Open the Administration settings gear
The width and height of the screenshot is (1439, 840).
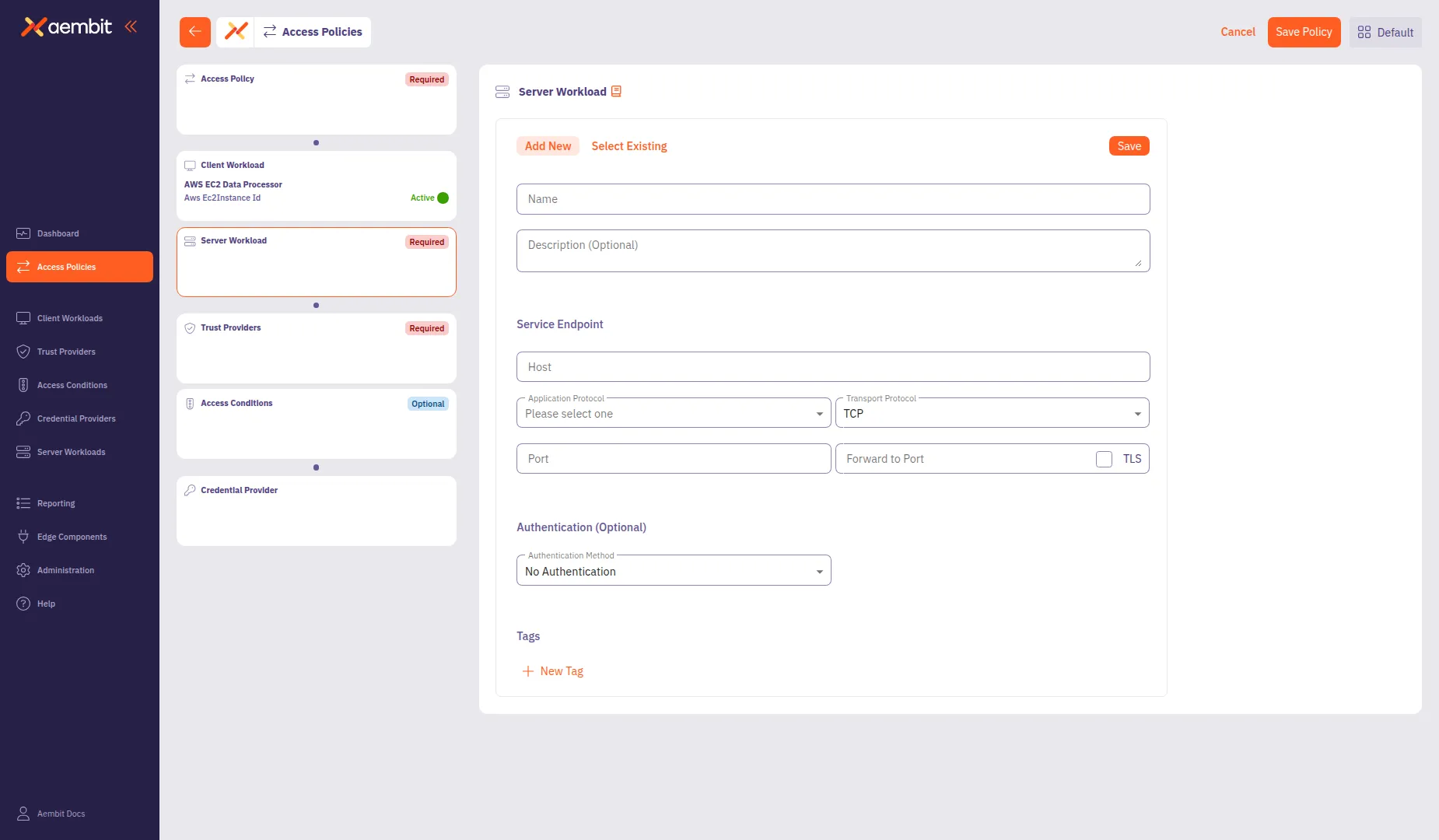point(23,569)
